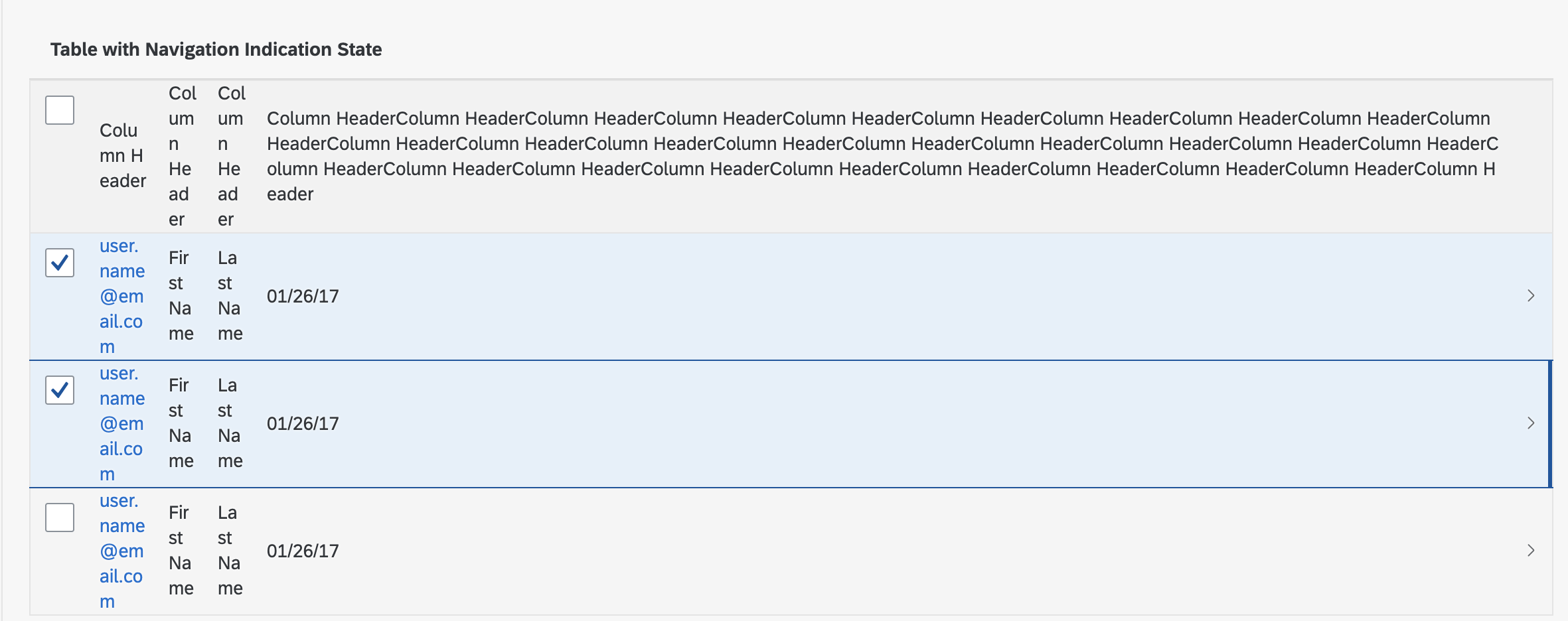This screenshot has height=621, width=1568.
Task: Select the first narrow Column Header cell
Action: (x=123, y=156)
